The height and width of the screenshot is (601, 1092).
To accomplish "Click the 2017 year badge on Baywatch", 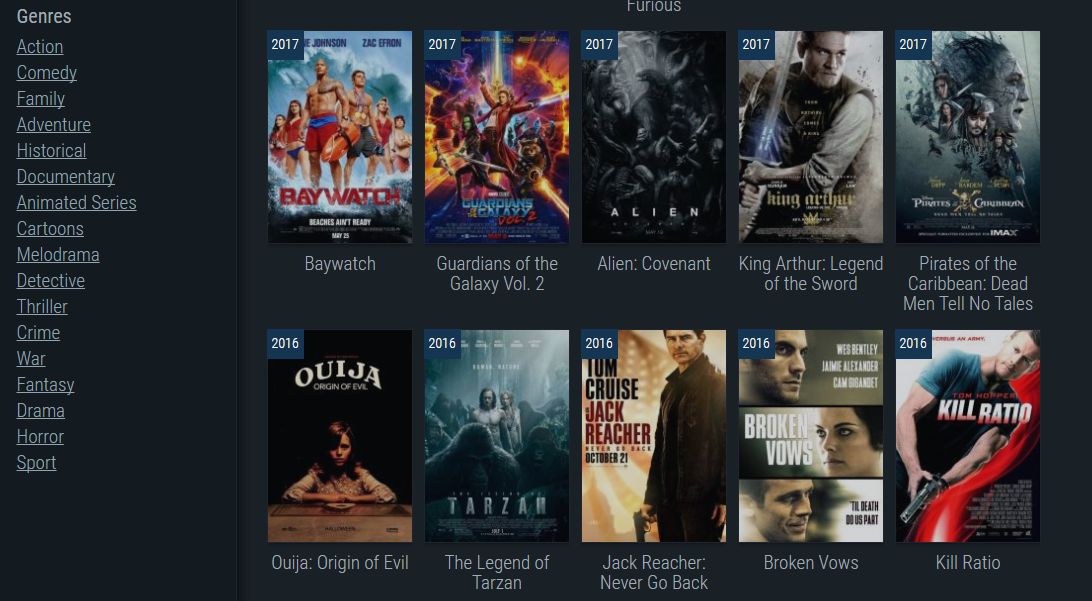I will [285, 45].
